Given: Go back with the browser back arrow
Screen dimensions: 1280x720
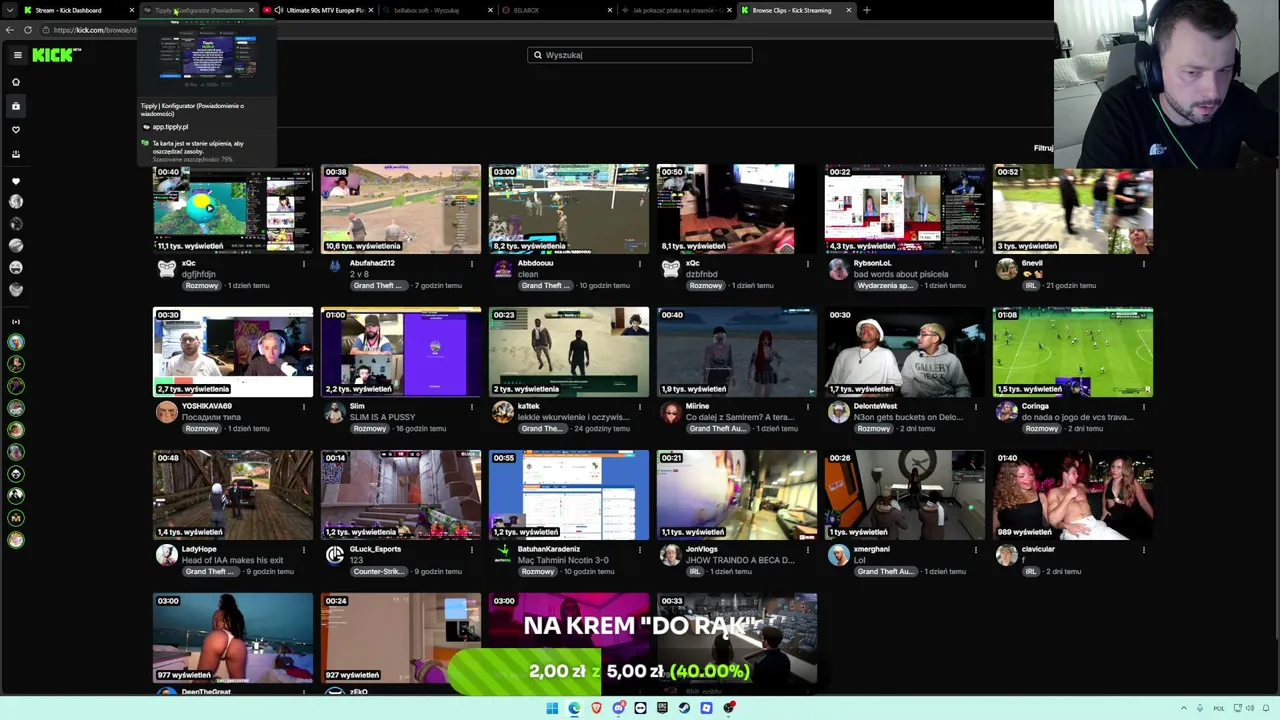Looking at the screenshot, I should (x=10, y=30).
